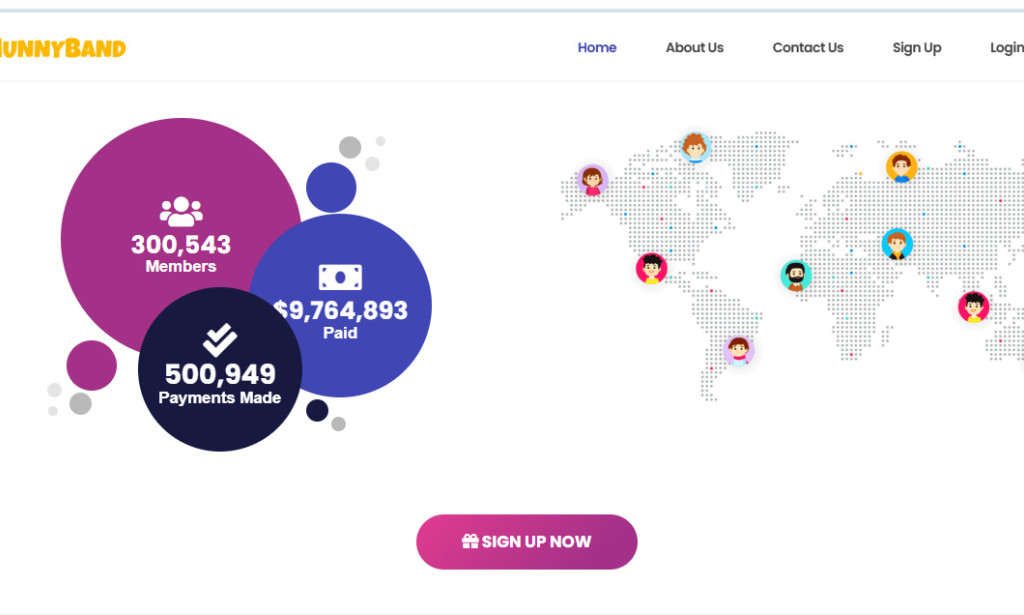Click the double checkmark icon above payments count
The image size is (1024, 615).
[219, 340]
